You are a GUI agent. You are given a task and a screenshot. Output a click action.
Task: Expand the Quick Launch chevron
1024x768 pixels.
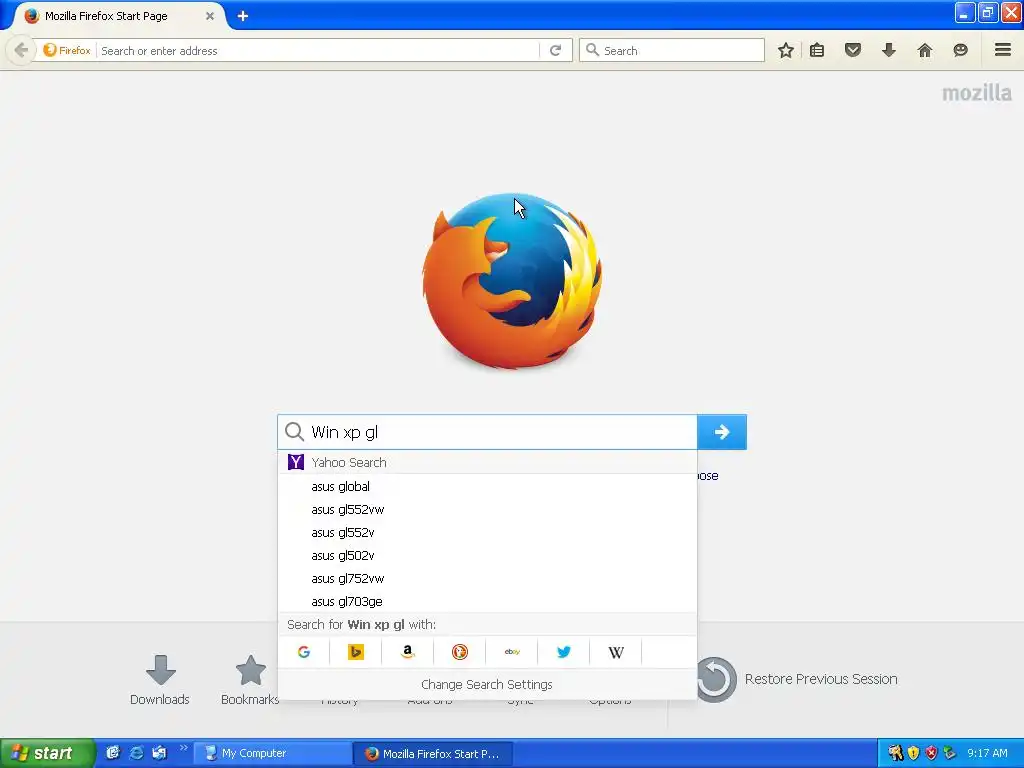pos(184,747)
